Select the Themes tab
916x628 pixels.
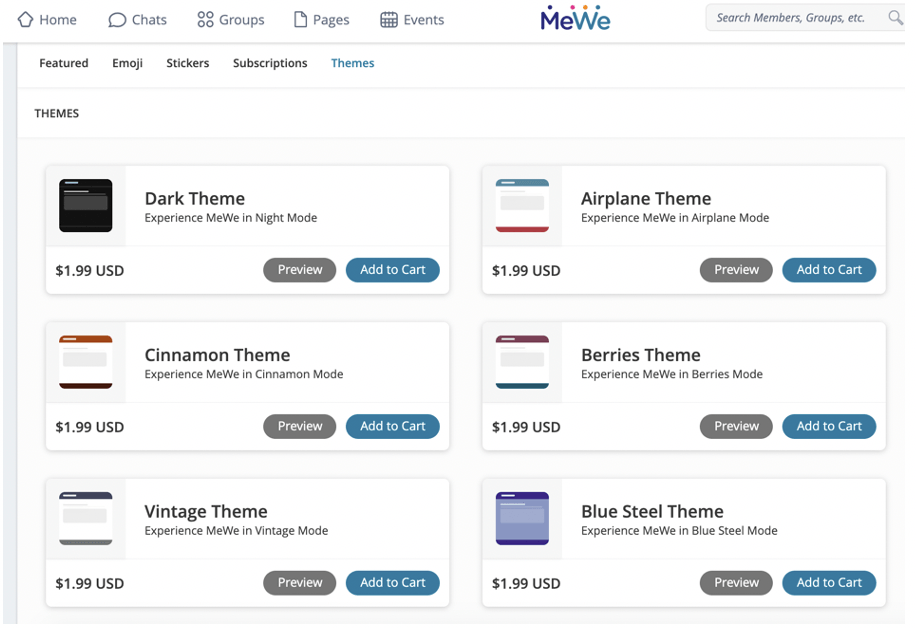(x=353, y=63)
